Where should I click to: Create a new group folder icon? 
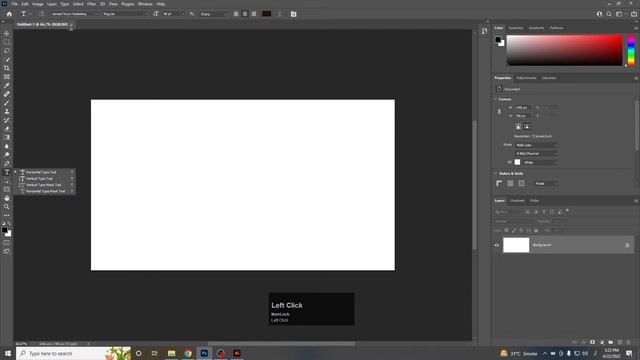(611, 342)
